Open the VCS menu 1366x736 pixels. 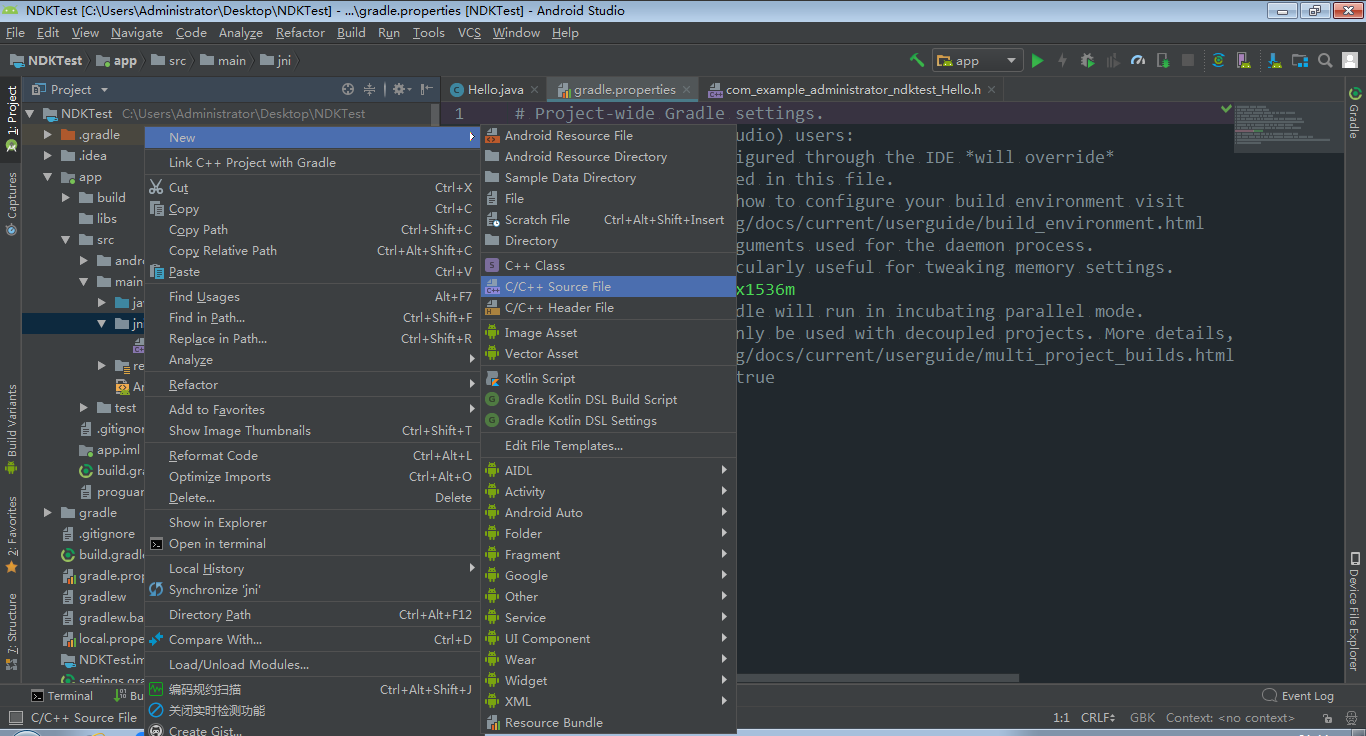tap(469, 32)
